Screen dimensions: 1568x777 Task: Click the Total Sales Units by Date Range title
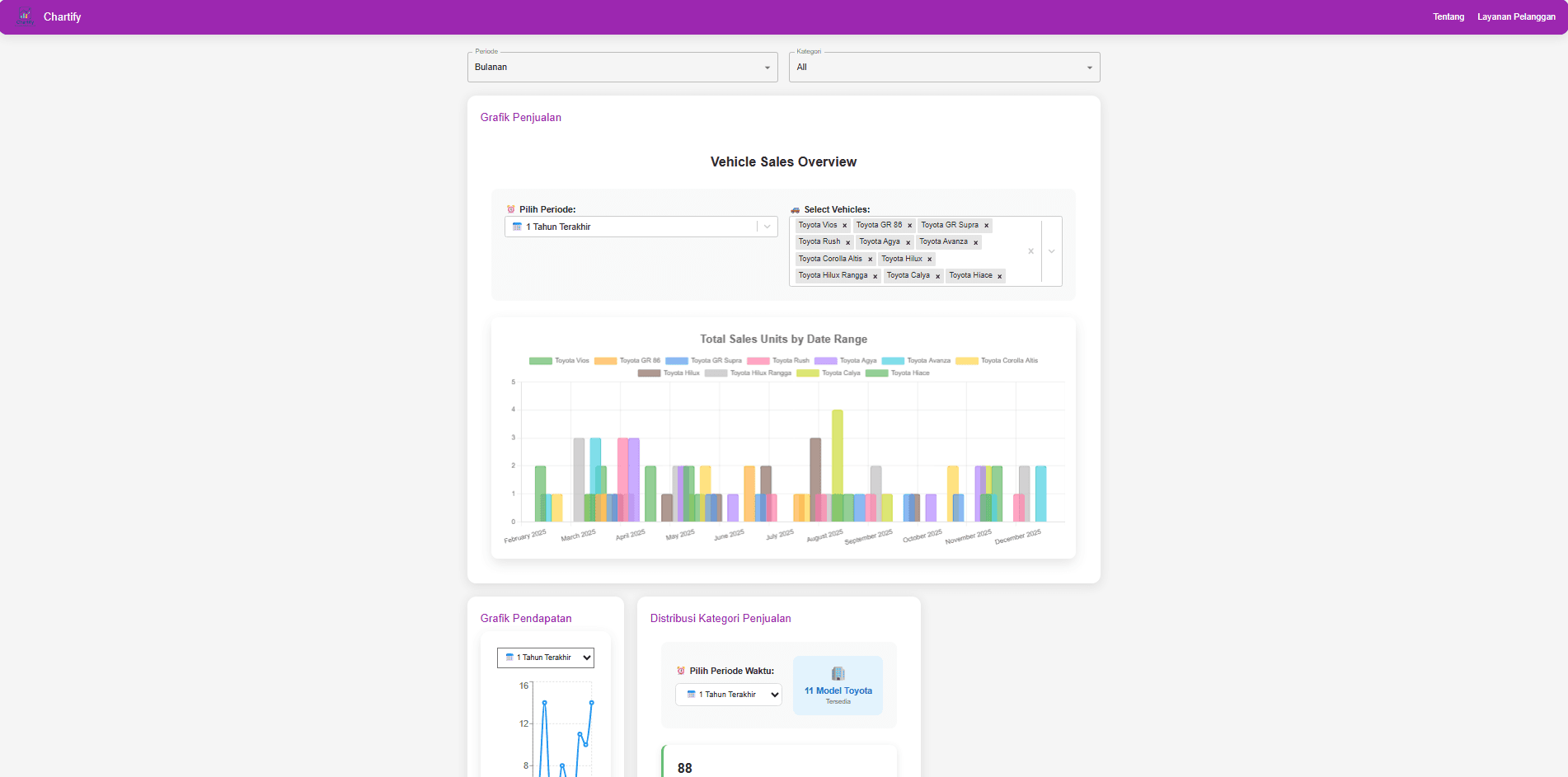783,339
